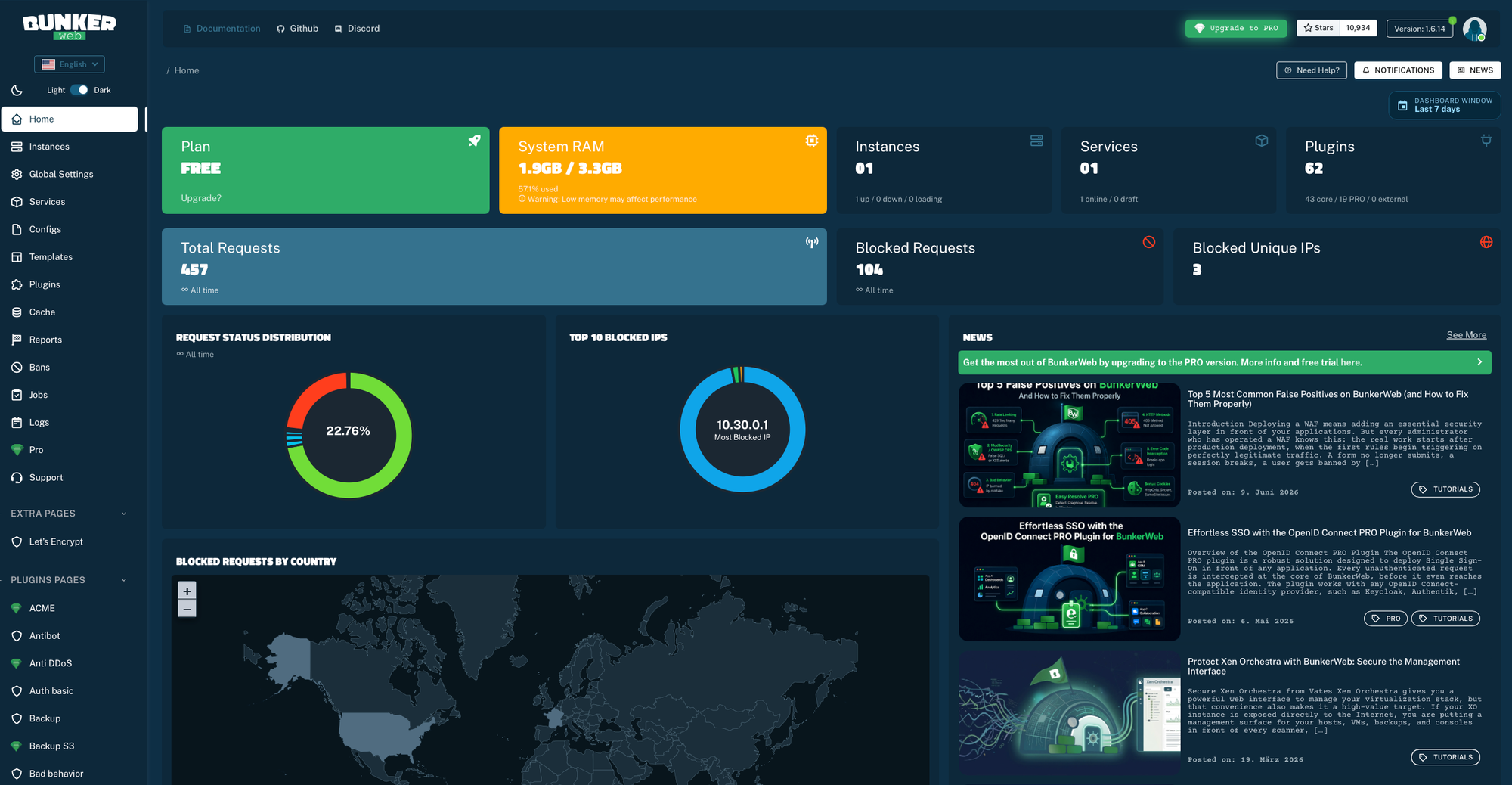This screenshot has height=785, width=1512.
Task: Click the globe icon on Blocked Unique IPs
Action: [1486, 242]
